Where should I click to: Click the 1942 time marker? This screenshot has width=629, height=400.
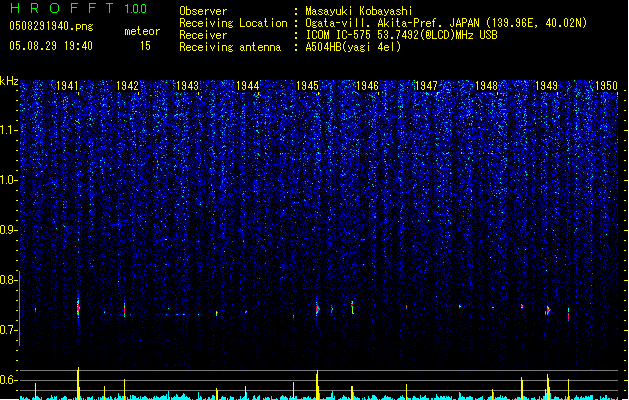click(x=127, y=86)
